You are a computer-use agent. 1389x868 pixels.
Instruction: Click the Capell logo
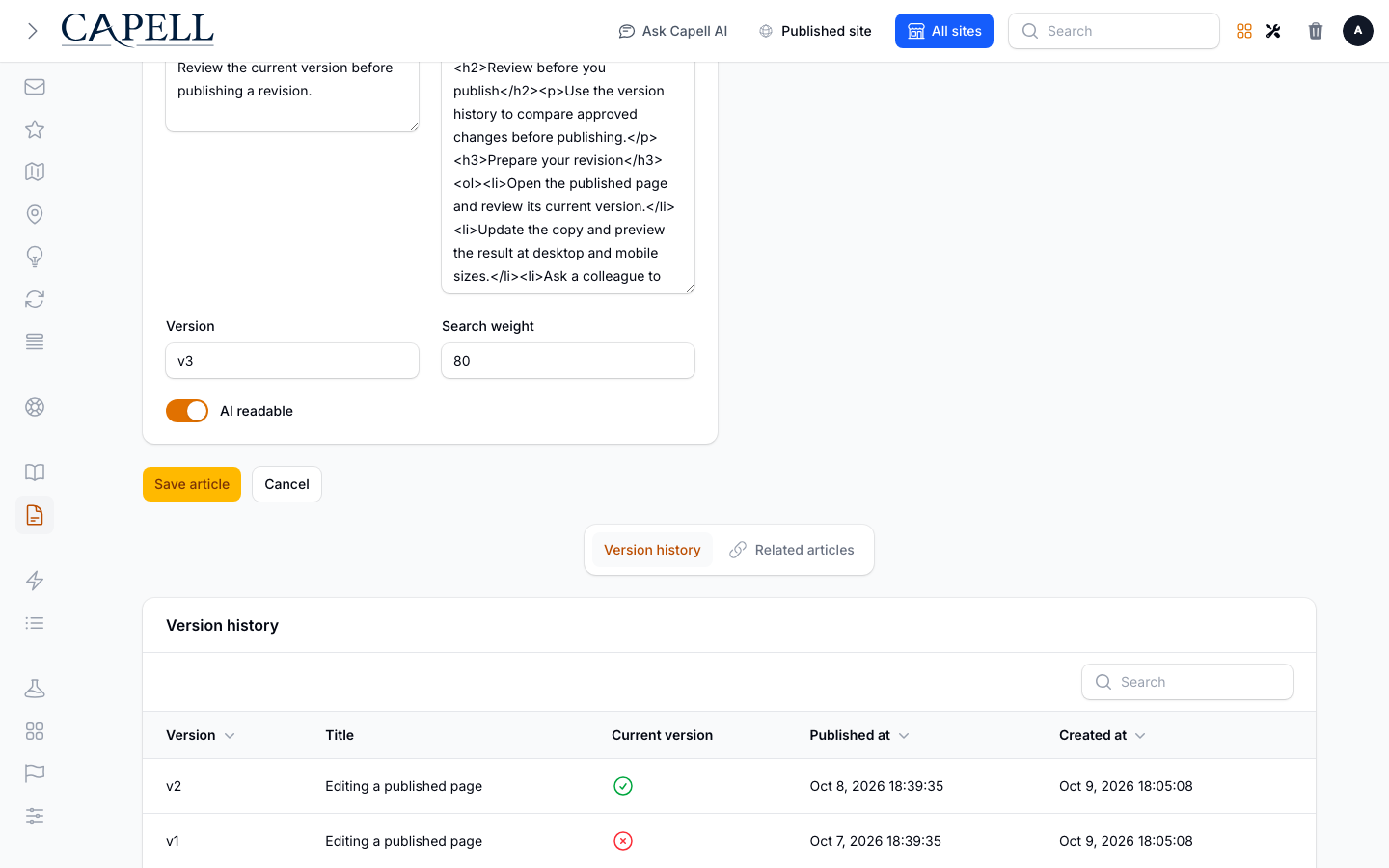click(138, 31)
